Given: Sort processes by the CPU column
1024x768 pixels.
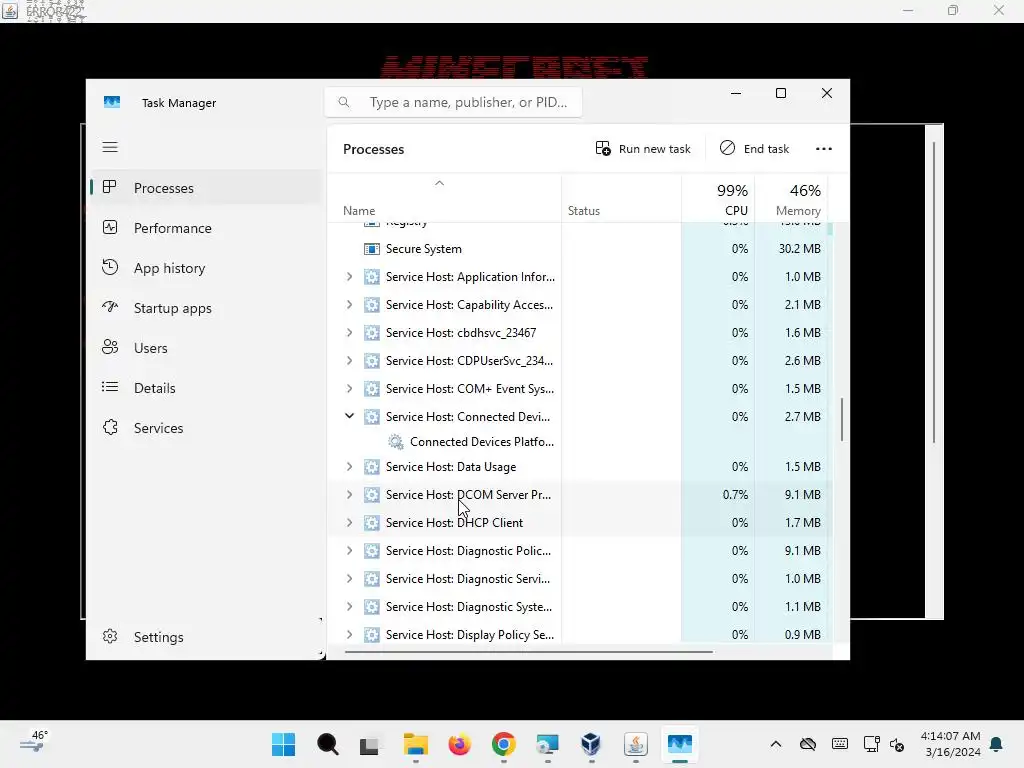Looking at the screenshot, I should pos(718,198).
